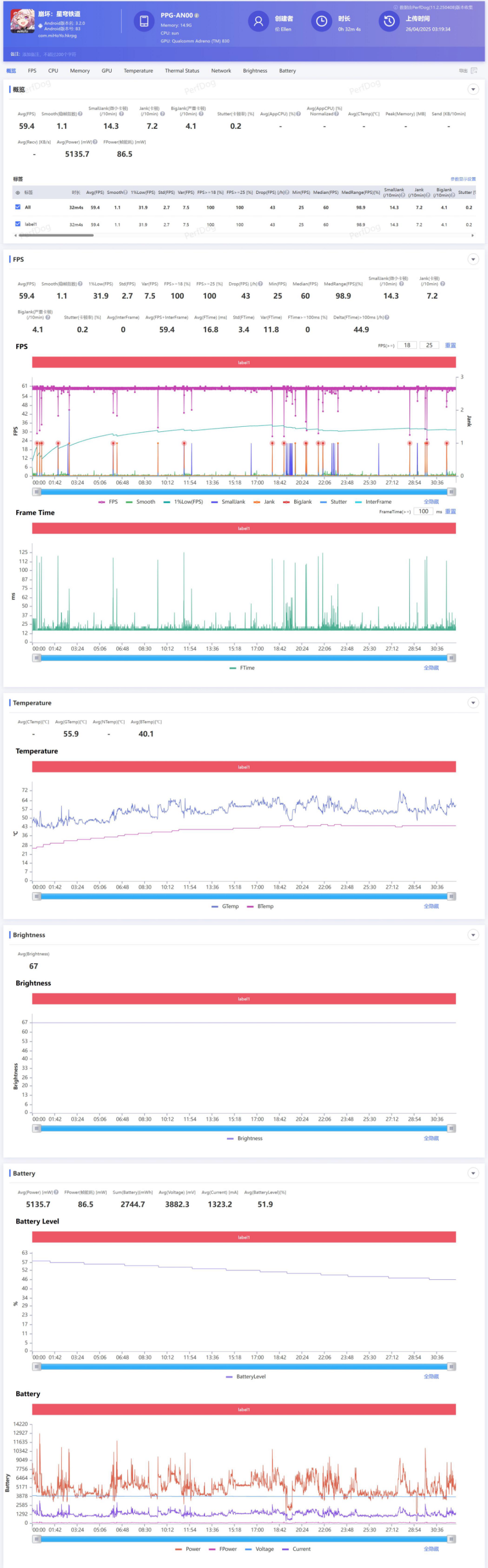Open the Drop(FPS) help icon in the table header
This screenshot has width=488, height=1568.
pos(287,192)
